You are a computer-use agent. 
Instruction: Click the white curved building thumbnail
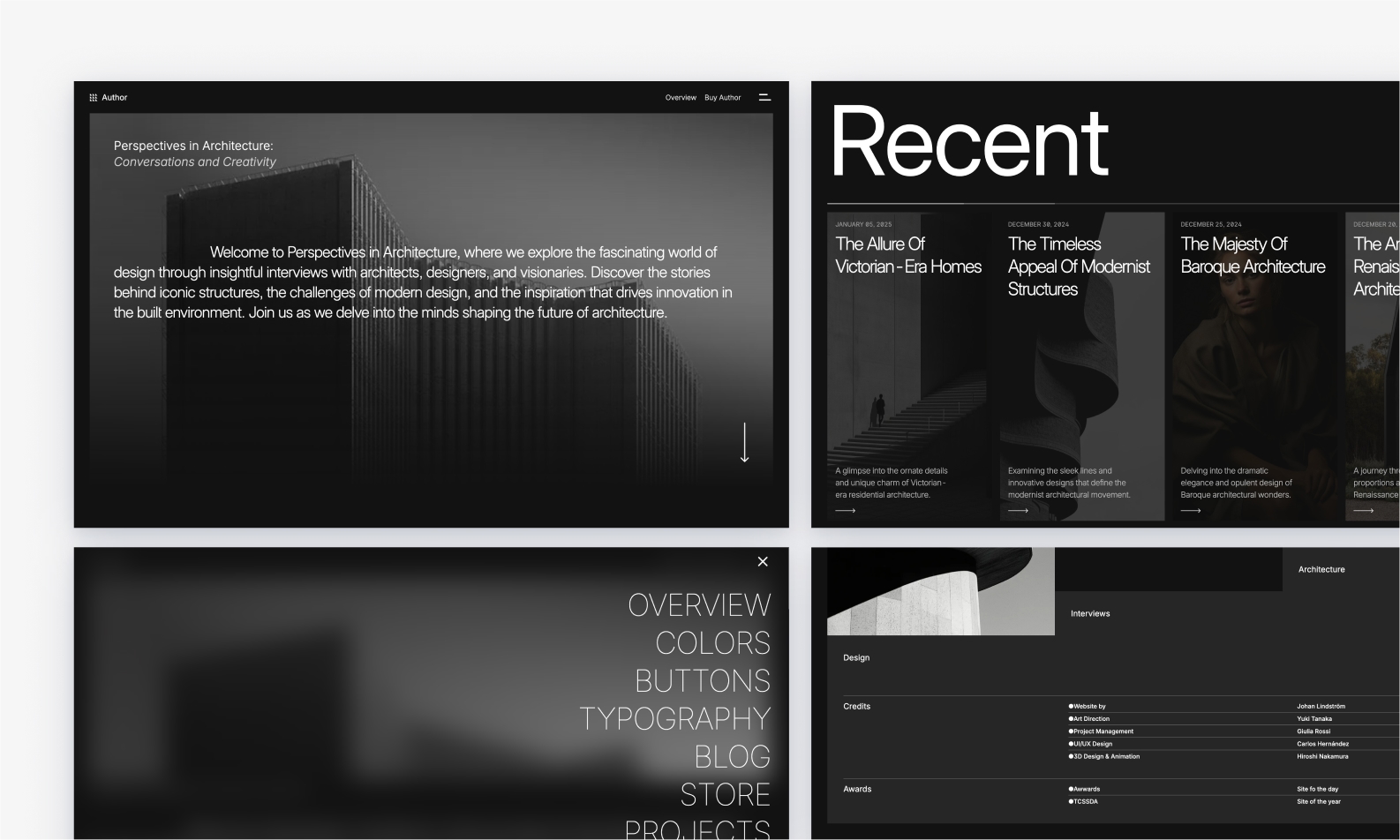pos(940,590)
